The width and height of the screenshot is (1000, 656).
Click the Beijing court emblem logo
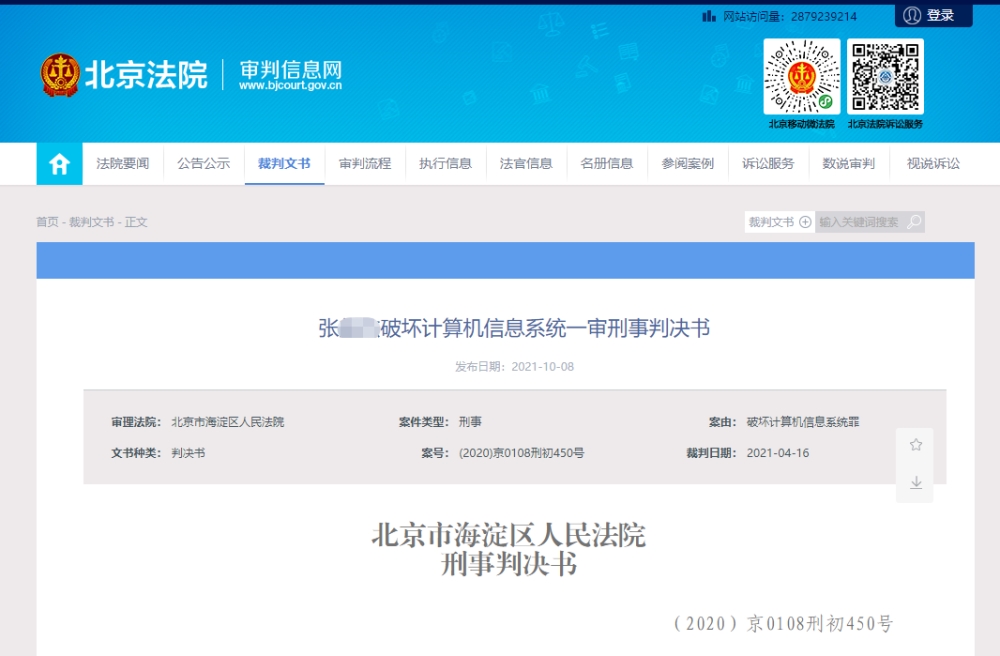60,75
